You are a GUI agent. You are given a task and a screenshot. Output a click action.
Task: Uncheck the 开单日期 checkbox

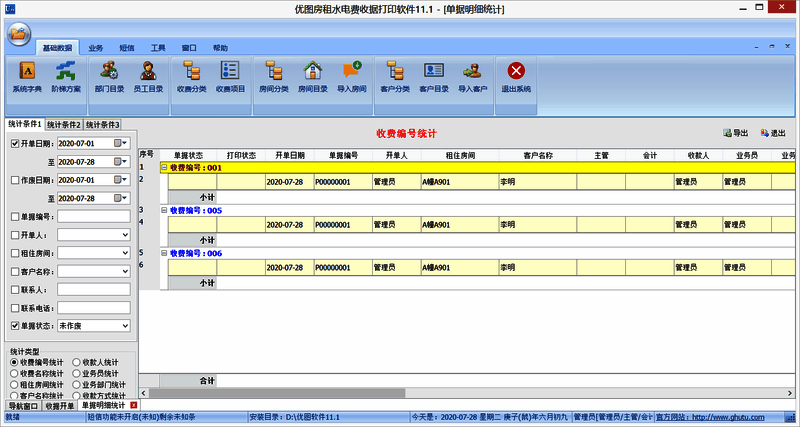click(x=14, y=143)
